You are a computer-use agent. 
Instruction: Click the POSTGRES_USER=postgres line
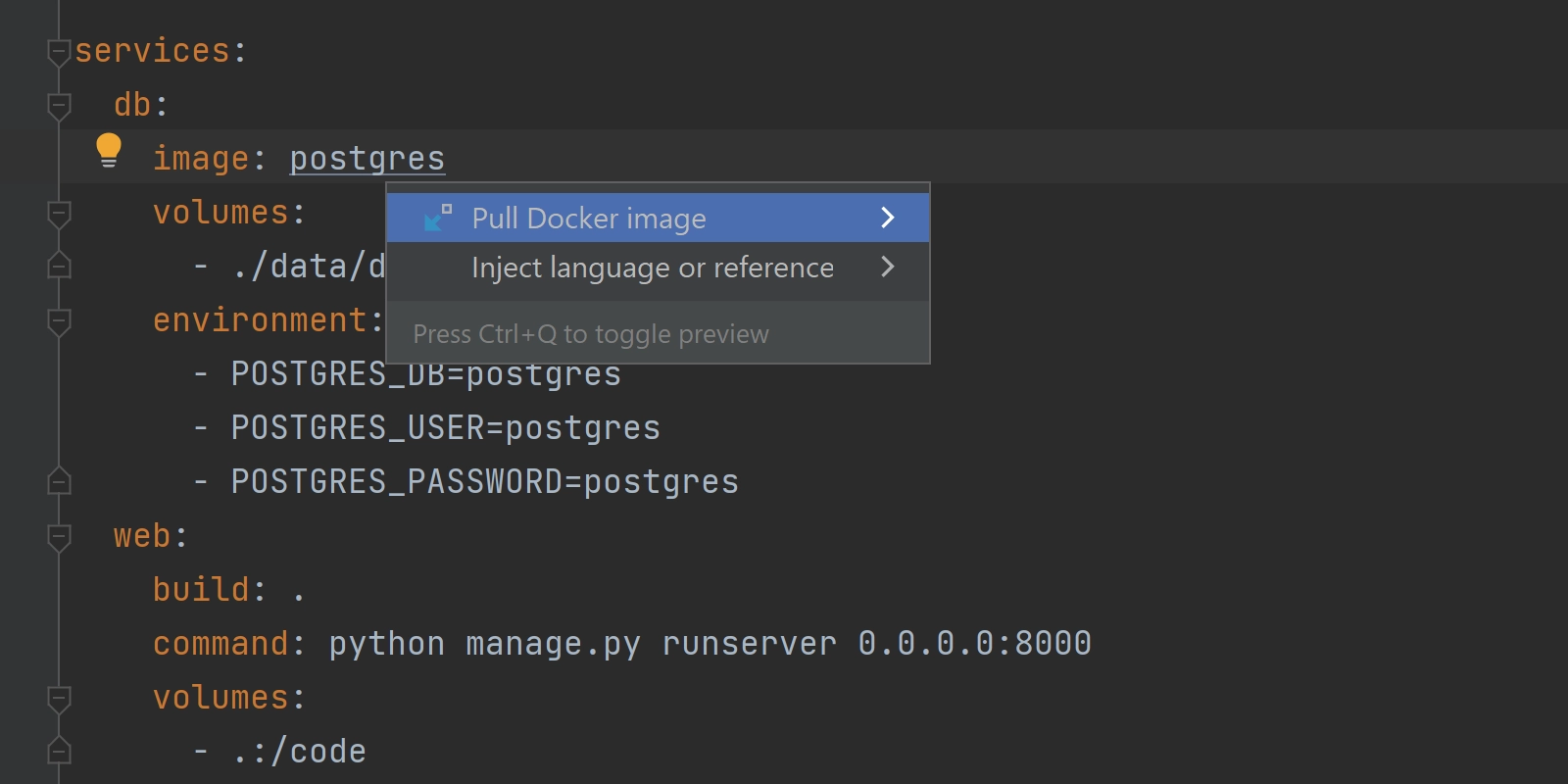(x=446, y=428)
